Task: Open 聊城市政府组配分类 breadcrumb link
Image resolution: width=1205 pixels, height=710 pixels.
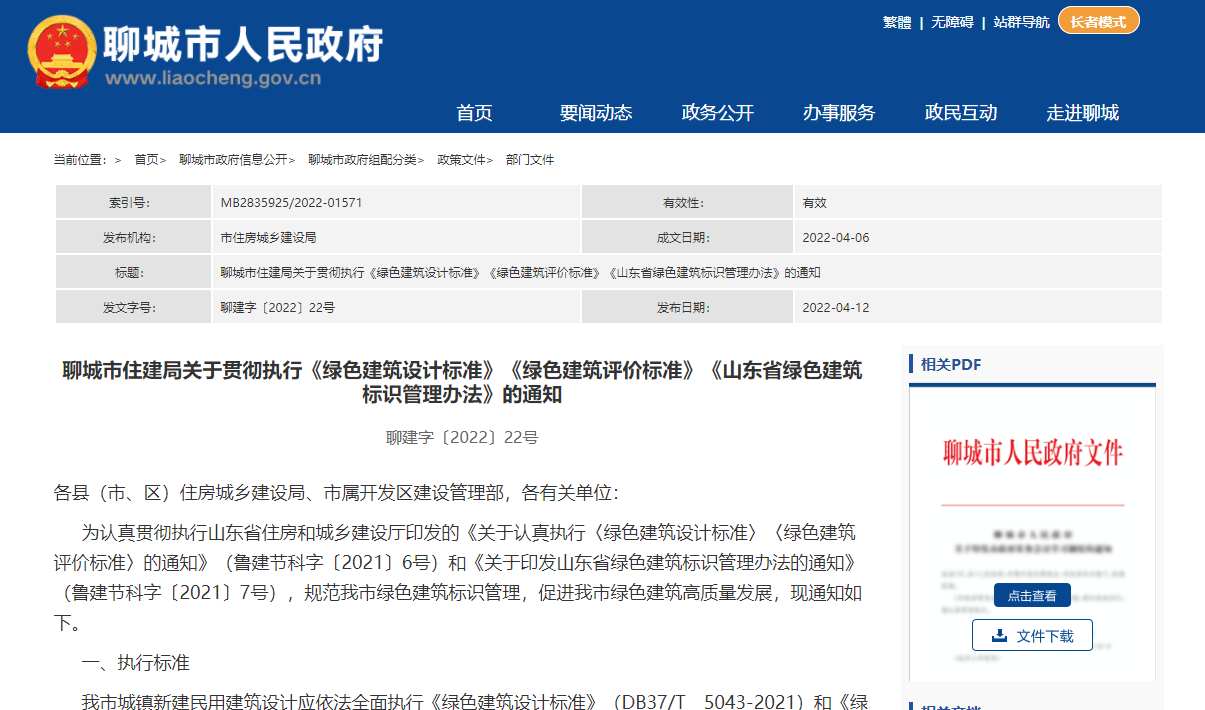Action: (362, 160)
